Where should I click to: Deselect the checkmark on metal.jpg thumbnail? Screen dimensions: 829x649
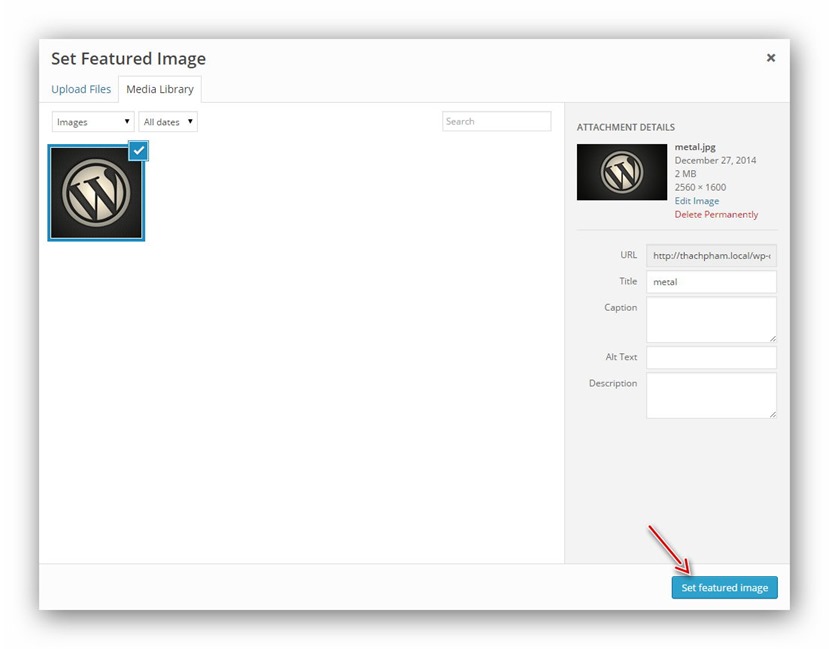[137, 150]
